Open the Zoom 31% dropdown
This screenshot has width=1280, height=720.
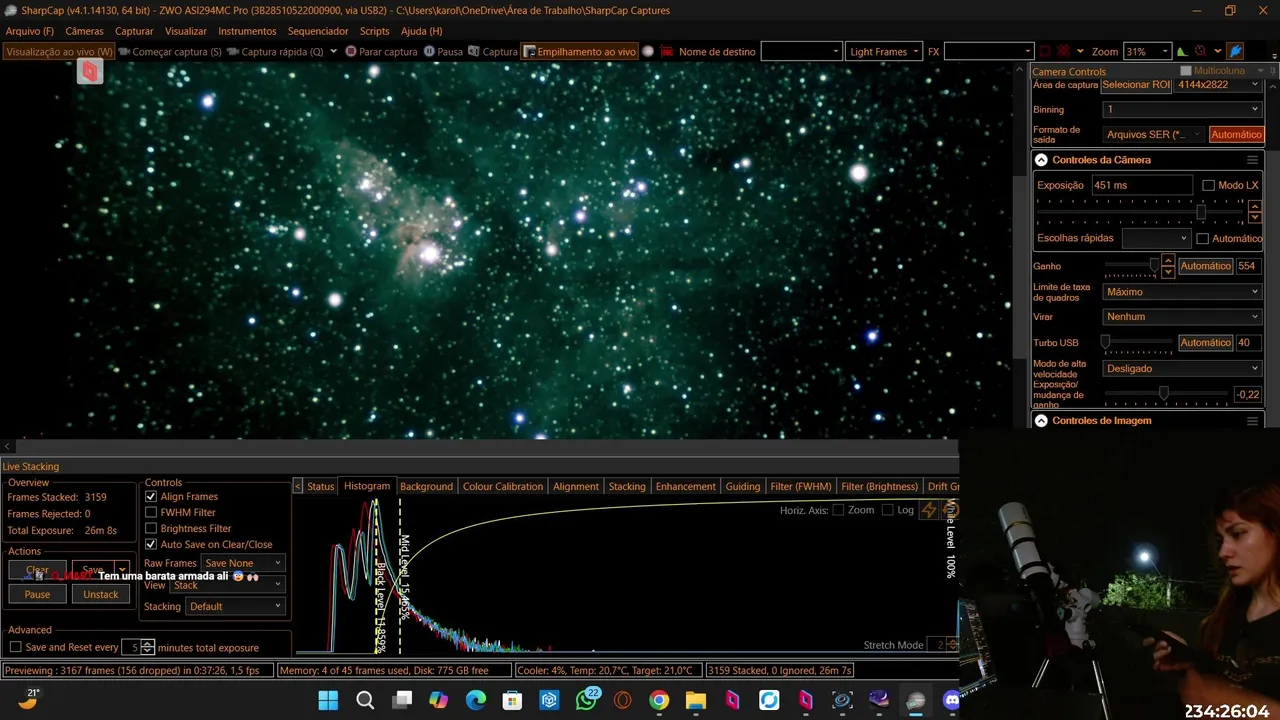pyautogui.click(x=1146, y=52)
